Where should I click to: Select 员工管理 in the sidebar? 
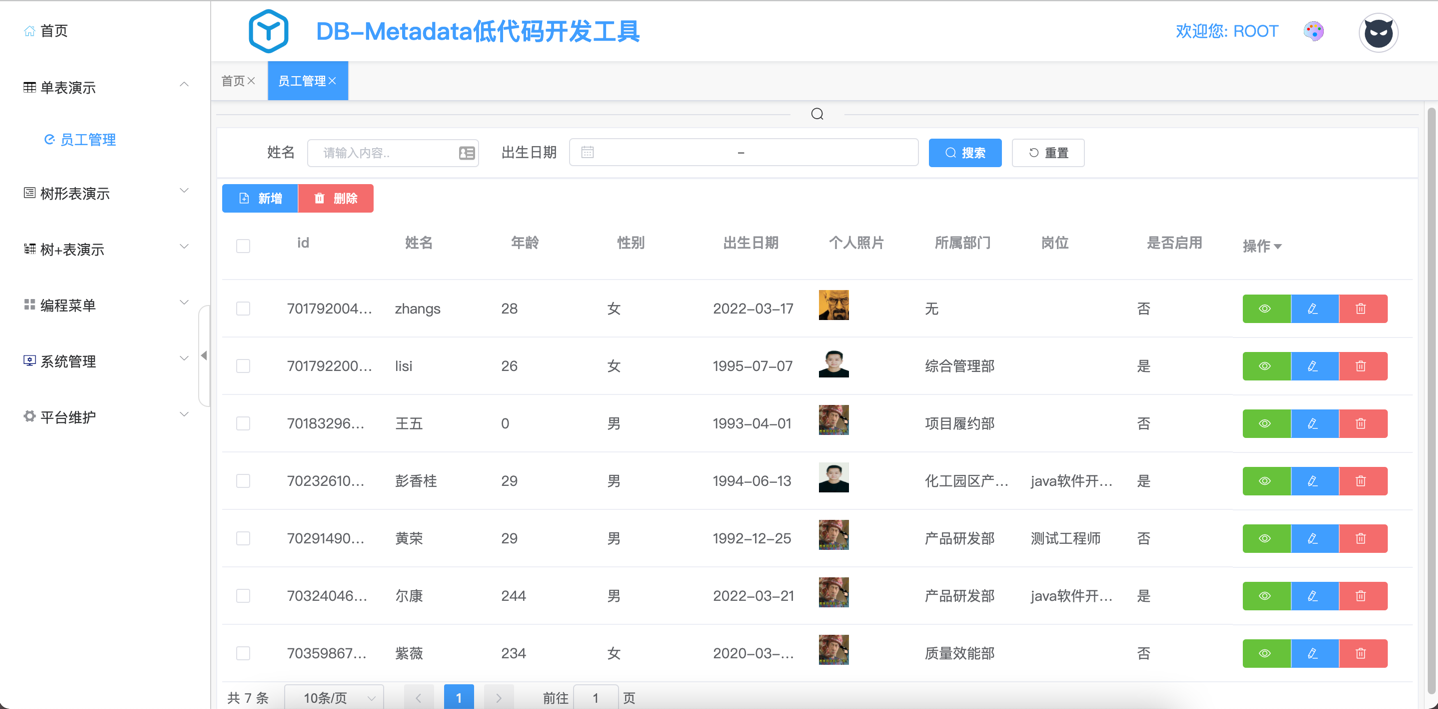[x=88, y=140]
